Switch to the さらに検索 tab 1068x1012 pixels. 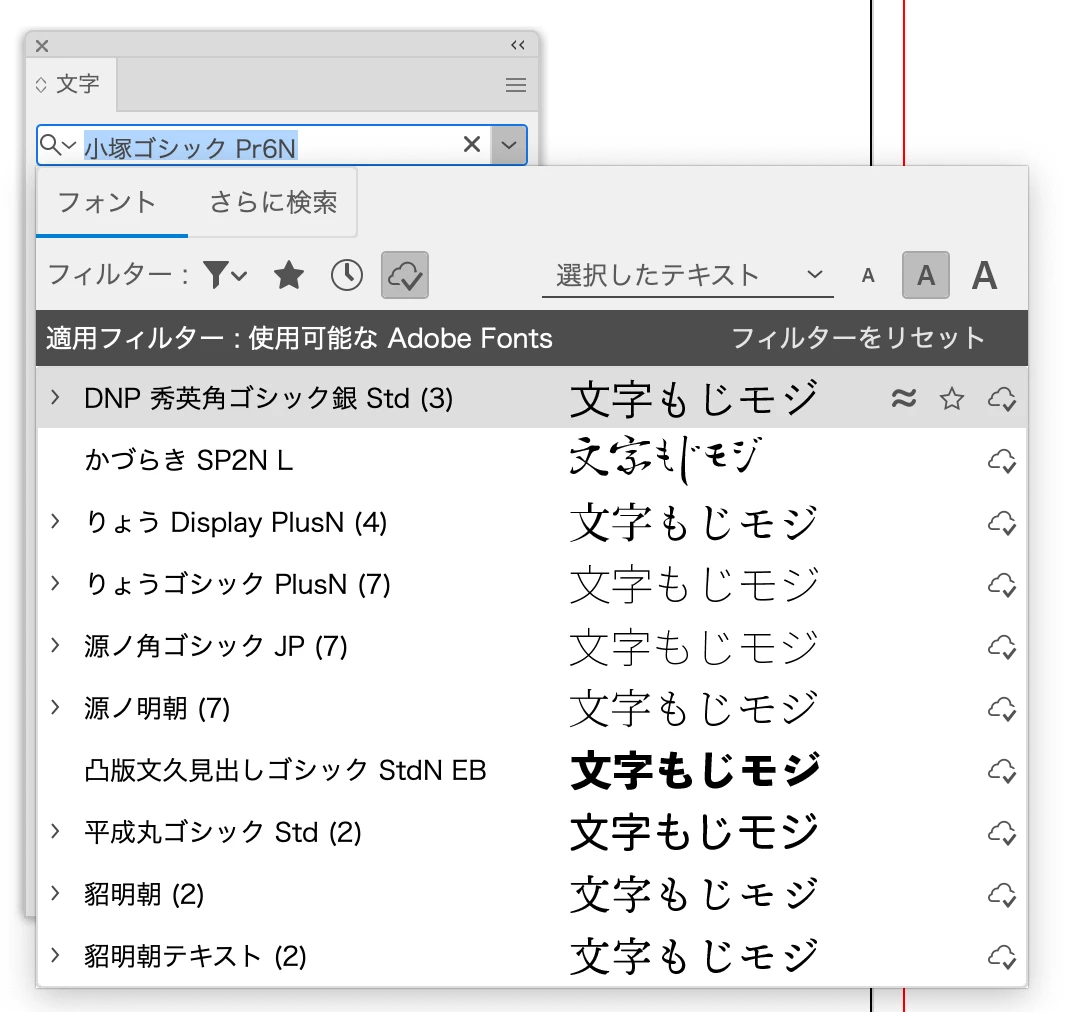[273, 202]
